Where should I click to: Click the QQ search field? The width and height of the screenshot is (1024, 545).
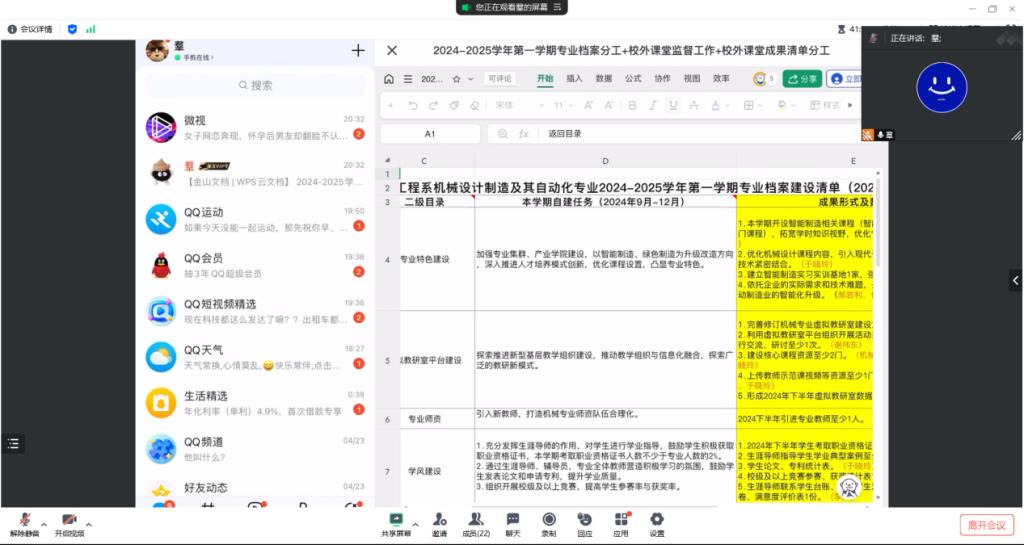(255, 86)
